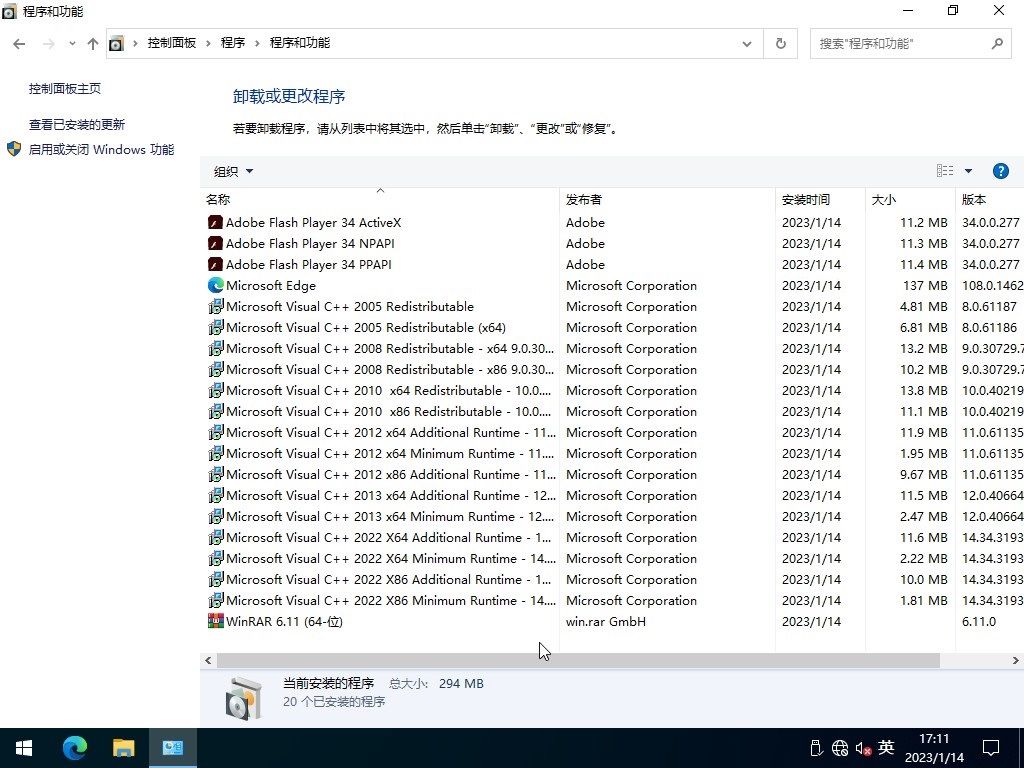Screen dimensions: 1024x768
Task: Click the 搜索"程序和功能" search box
Action: 900,44
